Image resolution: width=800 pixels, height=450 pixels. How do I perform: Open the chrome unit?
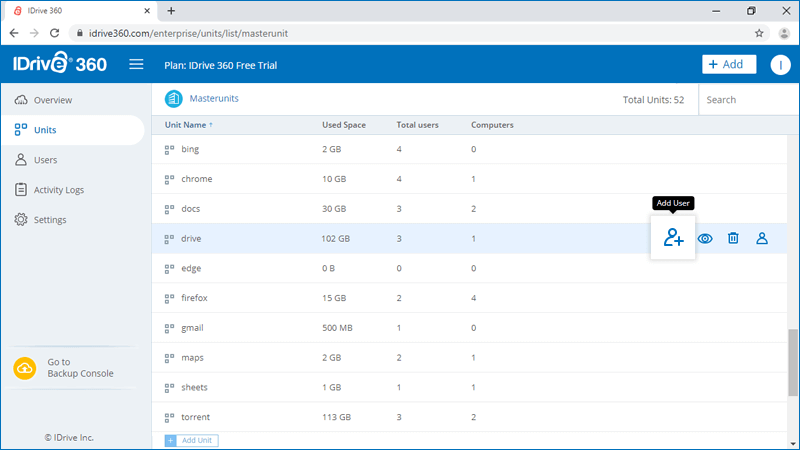196,179
